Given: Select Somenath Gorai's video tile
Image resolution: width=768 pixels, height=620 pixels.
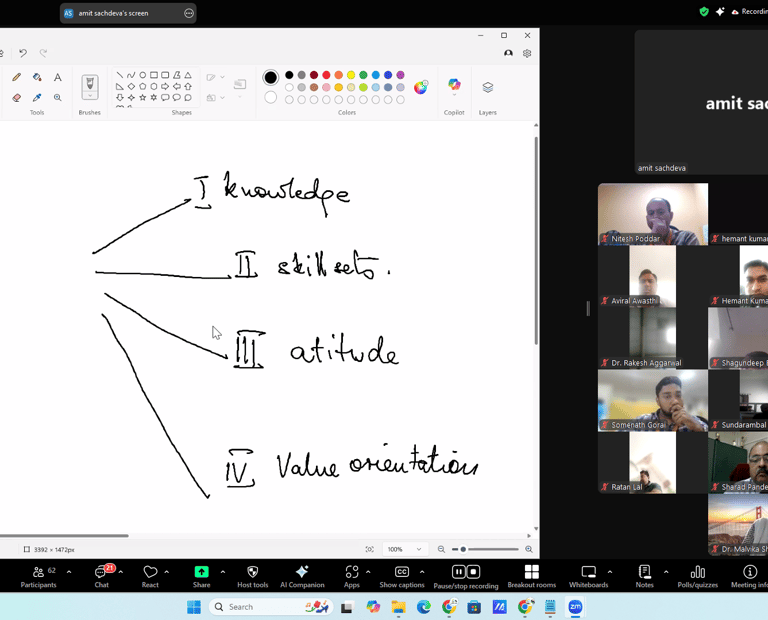Looking at the screenshot, I should (x=653, y=401).
